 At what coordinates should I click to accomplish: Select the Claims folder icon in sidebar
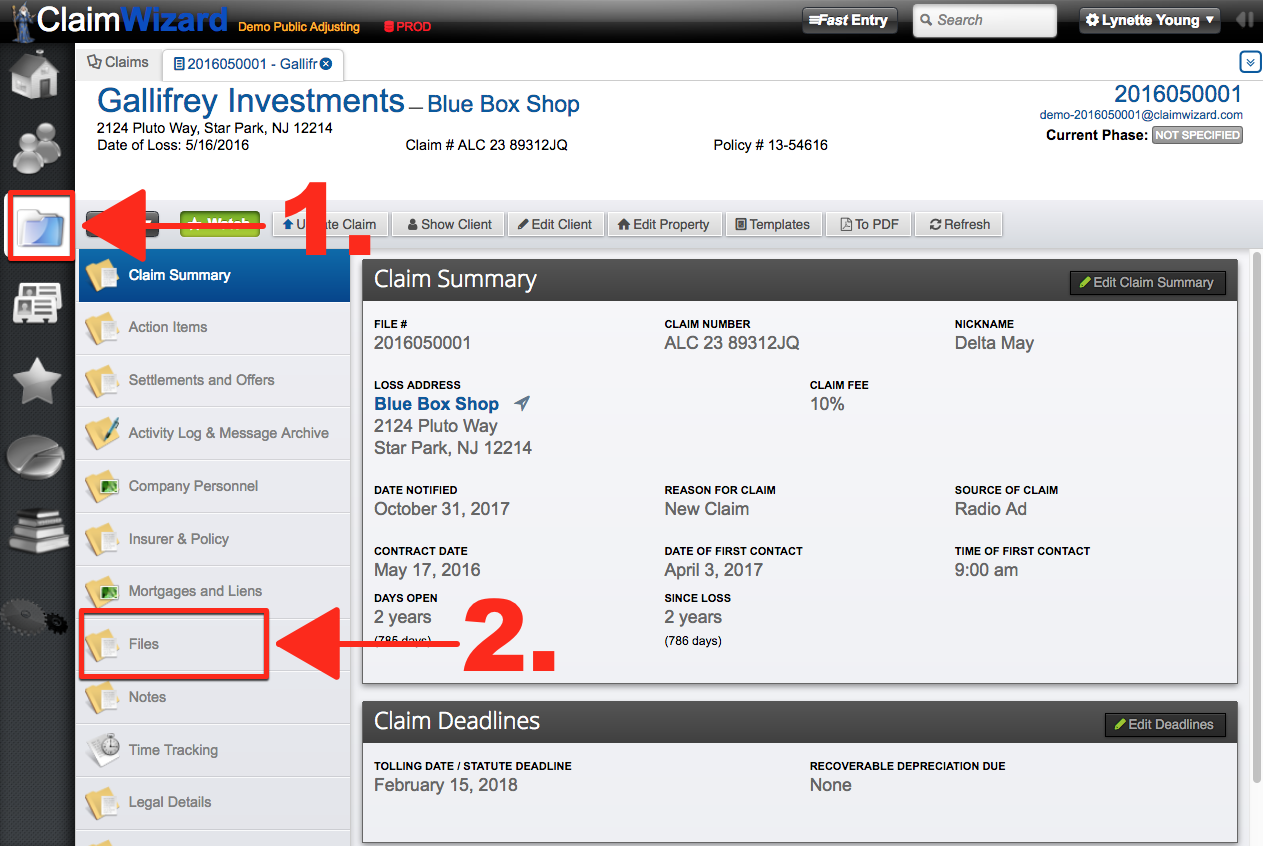[40, 224]
